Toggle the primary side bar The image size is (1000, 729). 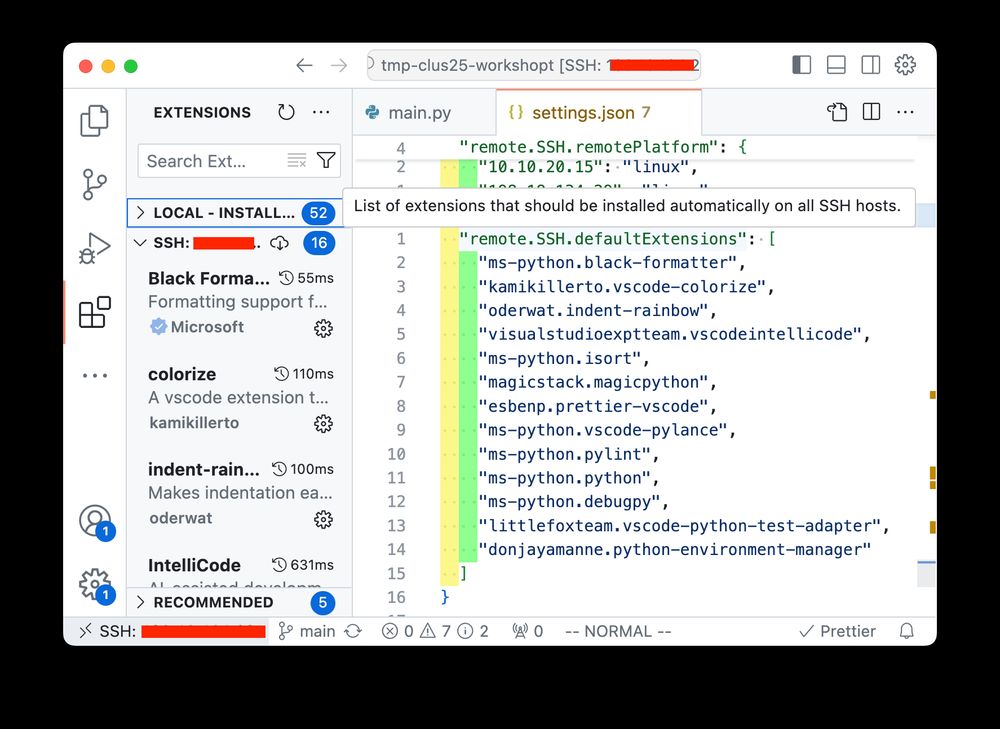802,65
